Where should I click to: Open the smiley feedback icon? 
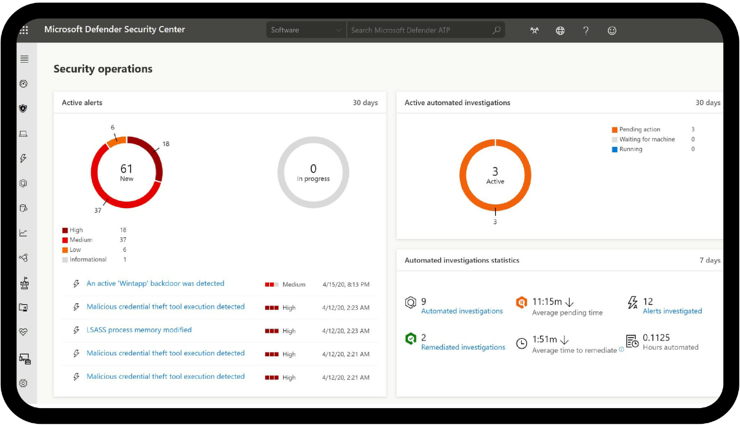click(x=612, y=30)
